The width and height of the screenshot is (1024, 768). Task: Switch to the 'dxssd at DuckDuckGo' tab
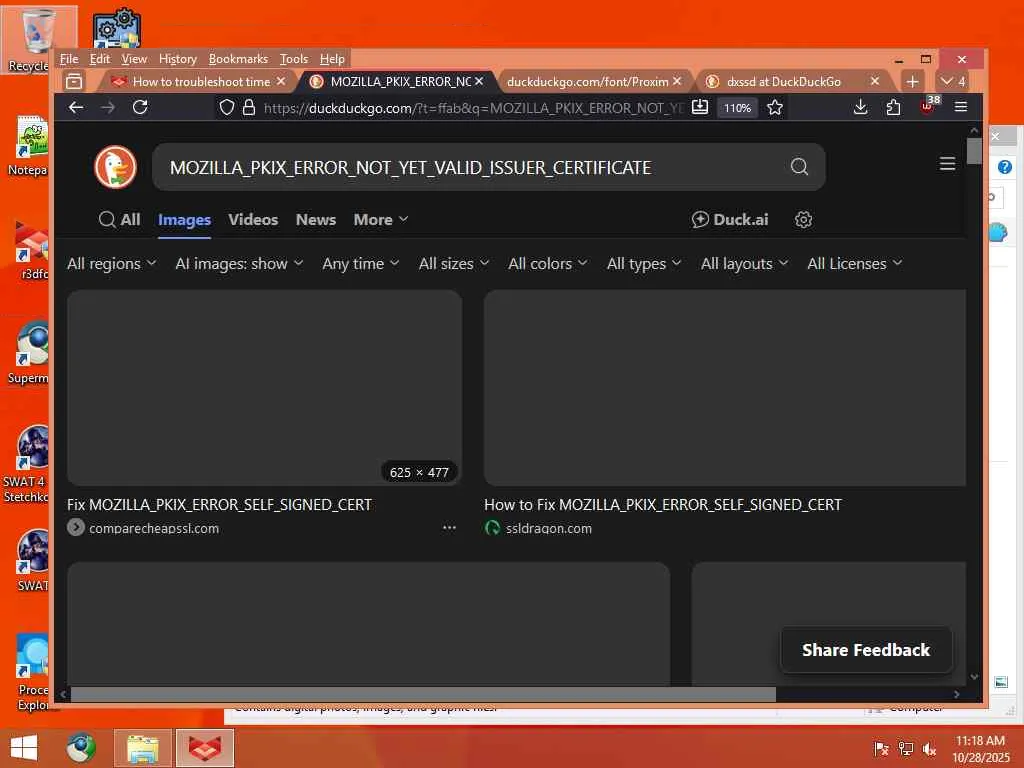784,82
